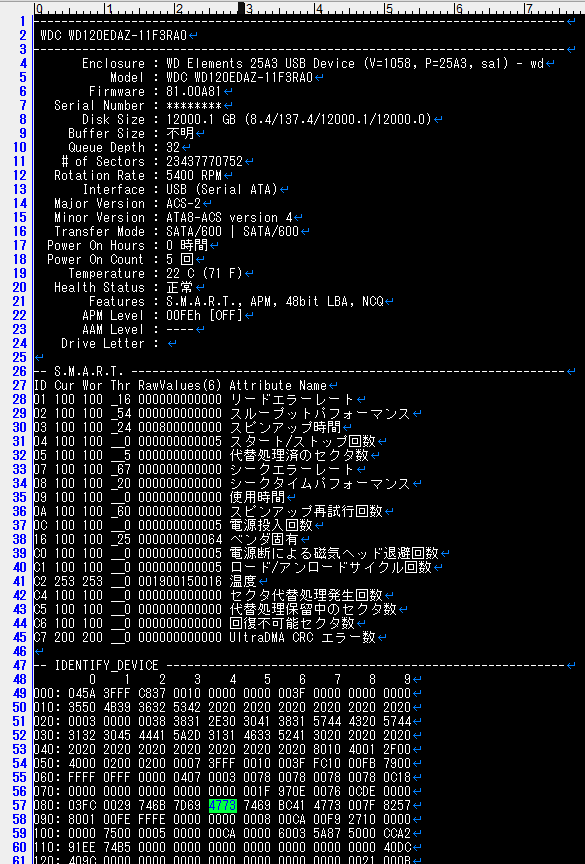The height and width of the screenshot is (864, 585).
Task: Click the 回復不可能セクタ数 row
Action: click(x=194, y=624)
